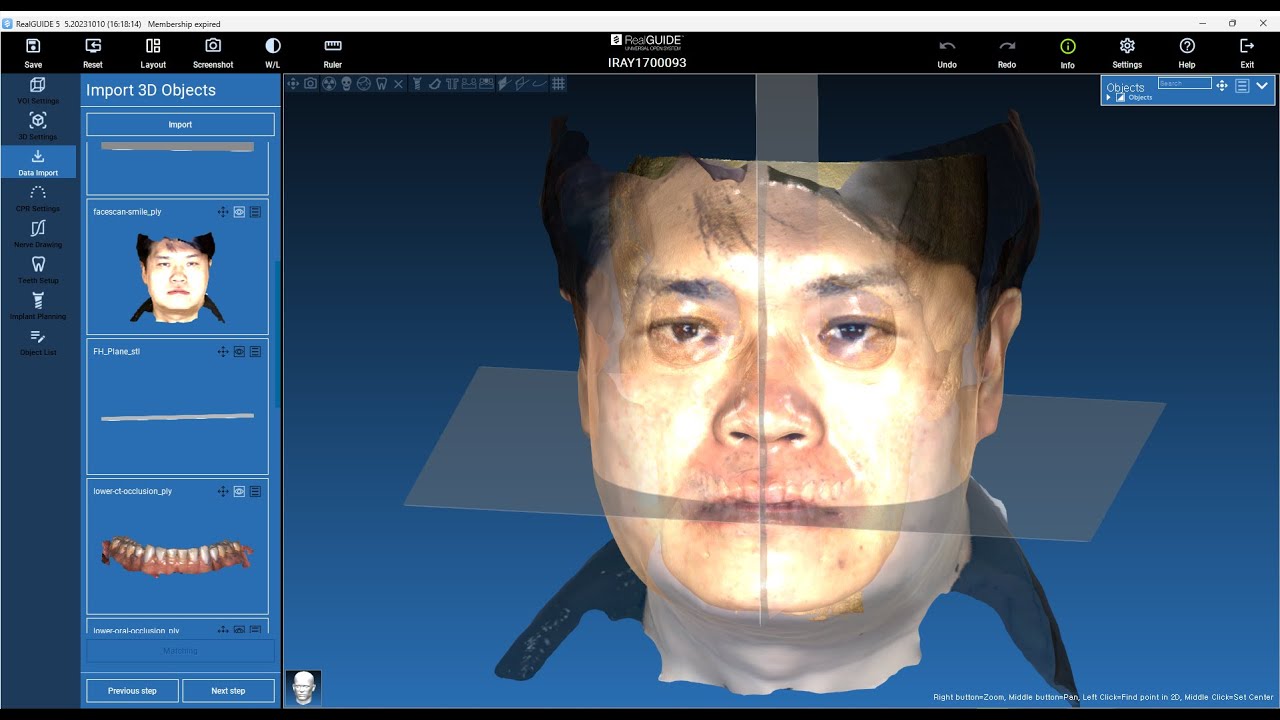1280x720 pixels.
Task: Click the Undo arrow
Action: tap(947, 46)
